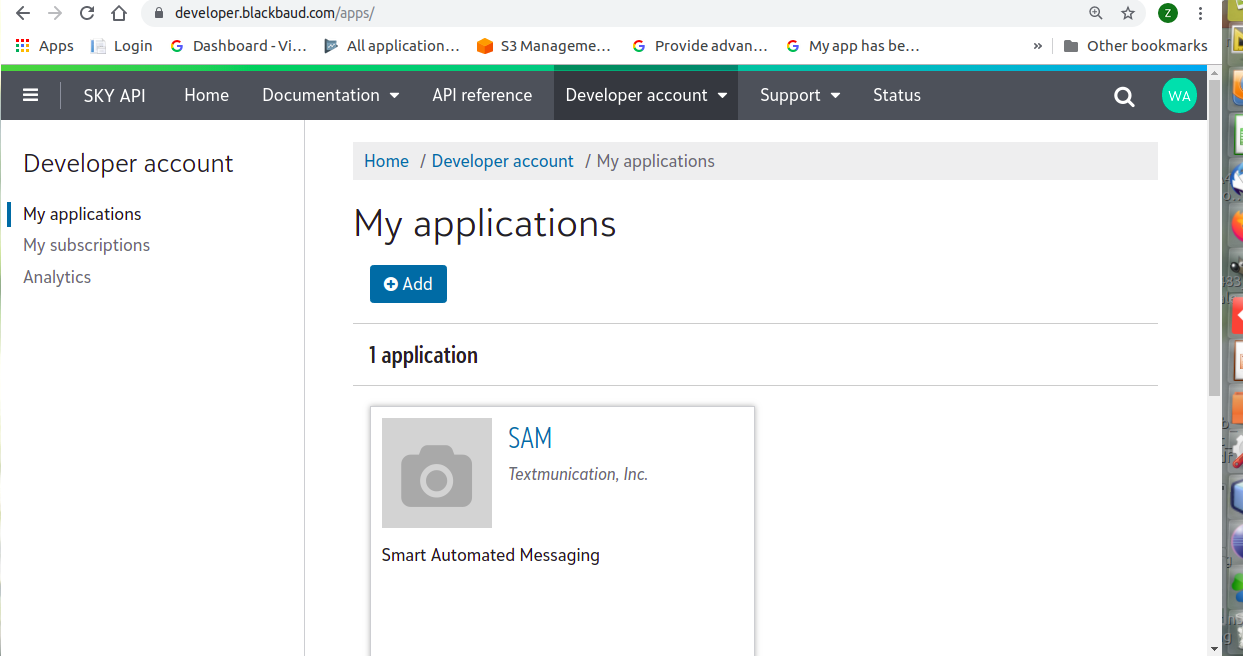Screen dimensions: 1243x656
Task: Select My applications in the sidebar
Action: pyautogui.click(x=82, y=214)
